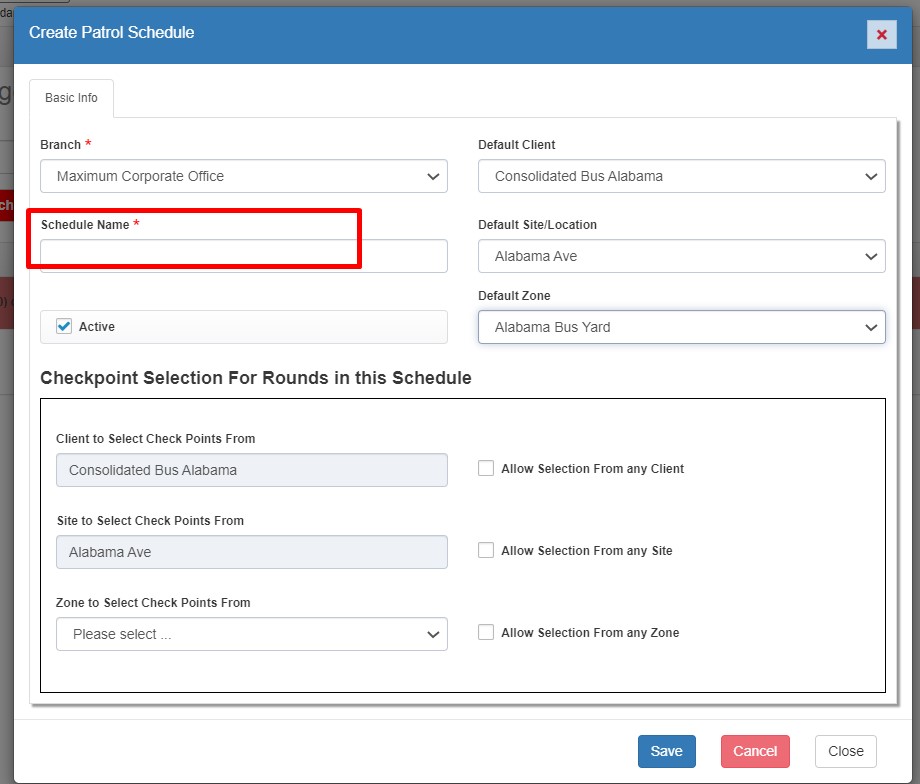Viewport: 920px width, 784px height.
Task: Tick Allow Selection From any Site
Action: (x=486, y=550)
